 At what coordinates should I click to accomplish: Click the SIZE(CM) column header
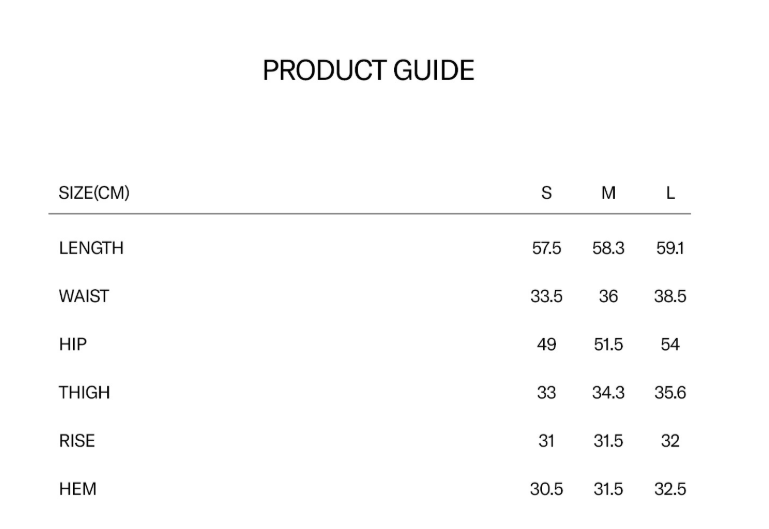coord(94,193)
